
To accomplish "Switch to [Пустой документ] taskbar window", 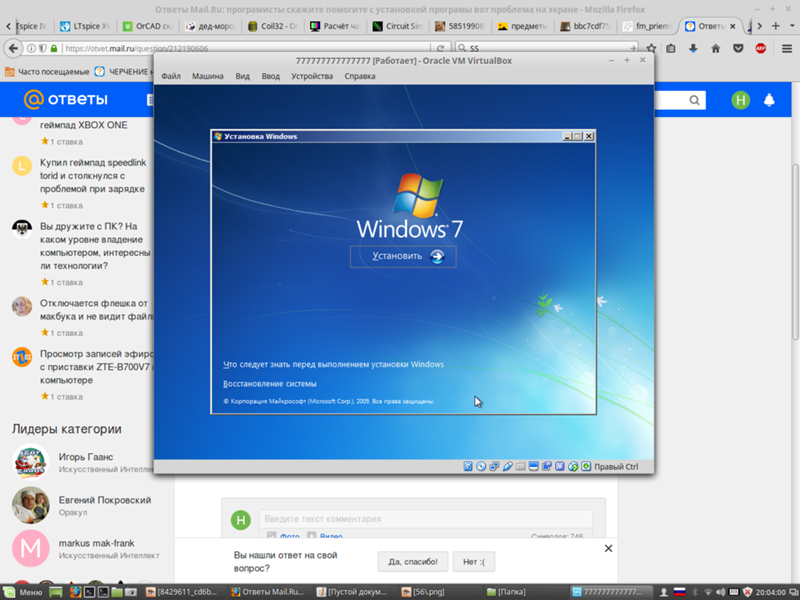I will [352, 592].
